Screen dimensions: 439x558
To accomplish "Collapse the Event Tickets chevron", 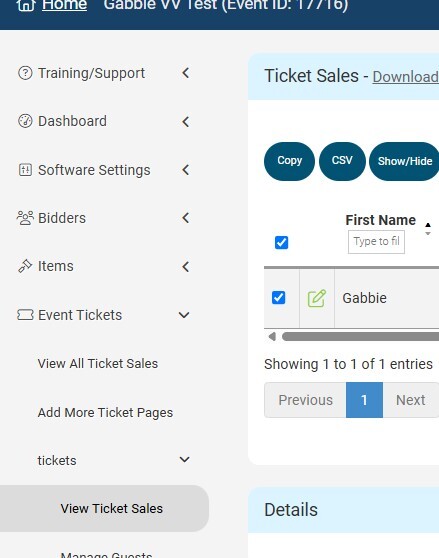I will pos(184,315).
